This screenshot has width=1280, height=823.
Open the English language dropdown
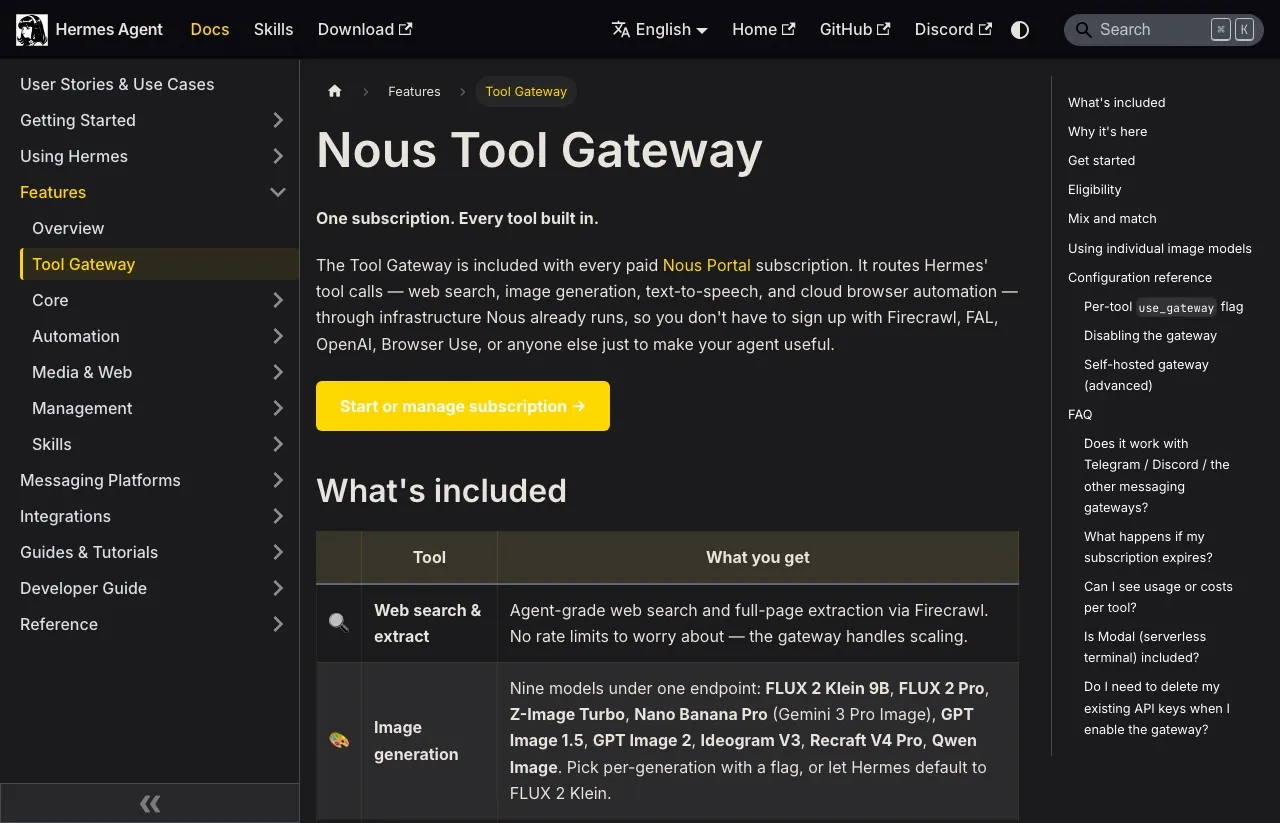[x=659, y=30]
